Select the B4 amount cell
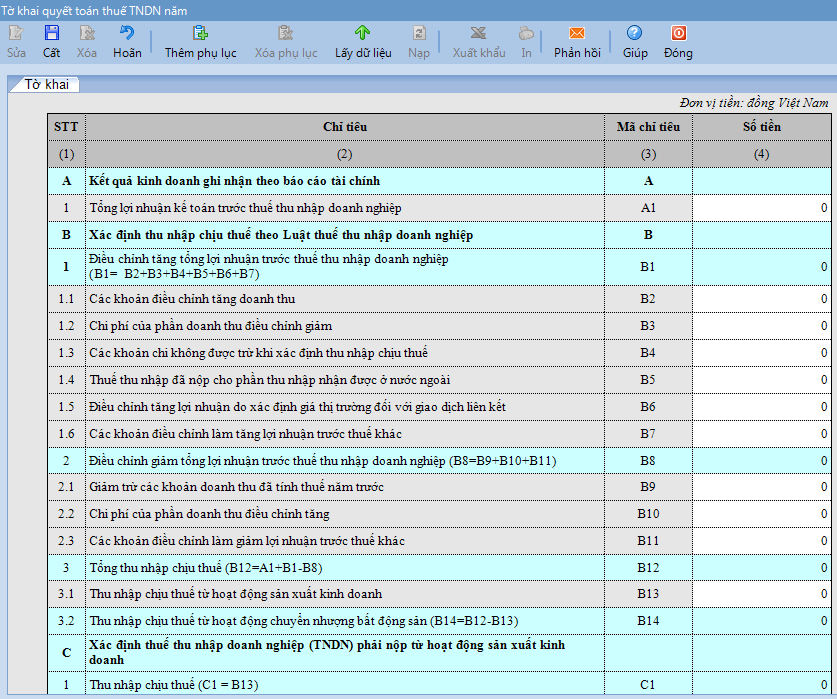Viewport: 837px width, 699px height. point(762,353)
